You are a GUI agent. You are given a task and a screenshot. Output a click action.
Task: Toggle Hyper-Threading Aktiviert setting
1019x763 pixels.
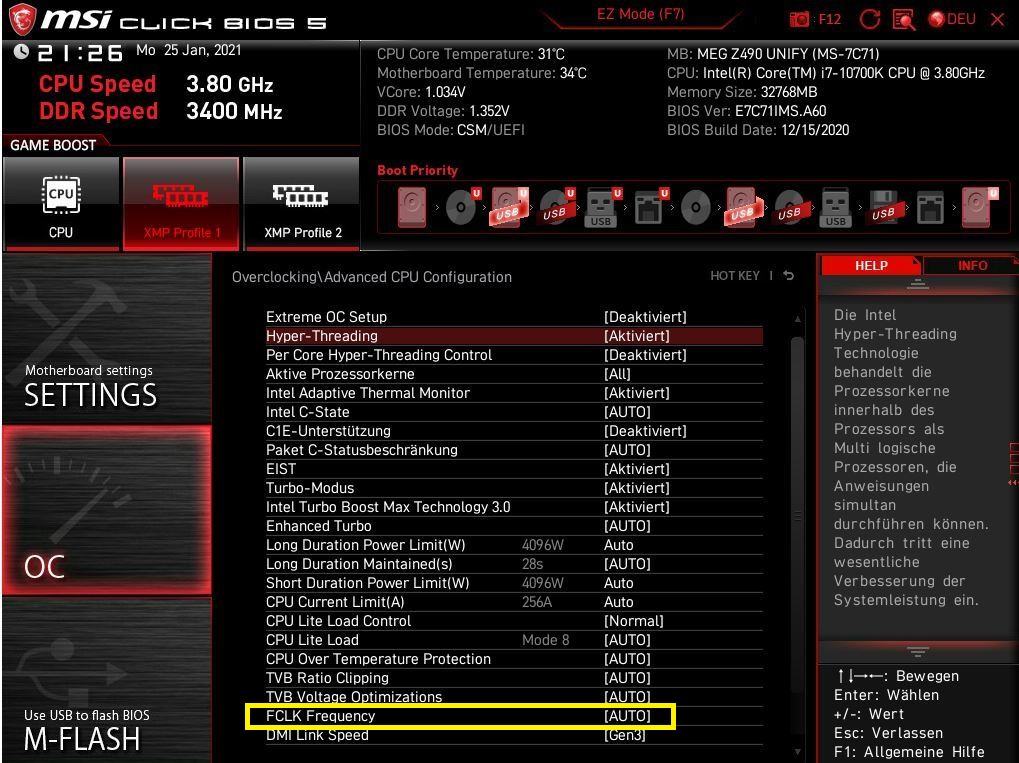coord(513,336)
